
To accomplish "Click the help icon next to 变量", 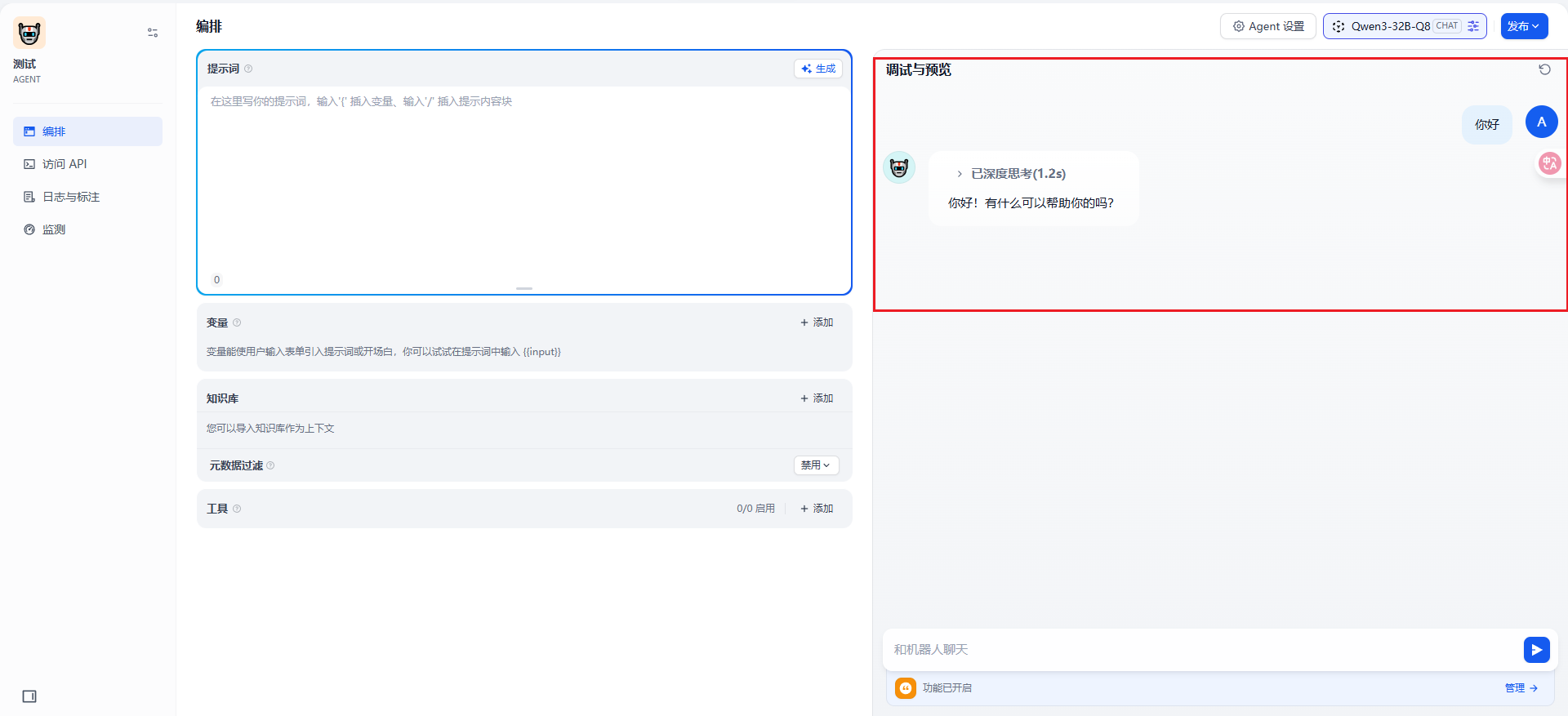I will [x=237, y=322].
